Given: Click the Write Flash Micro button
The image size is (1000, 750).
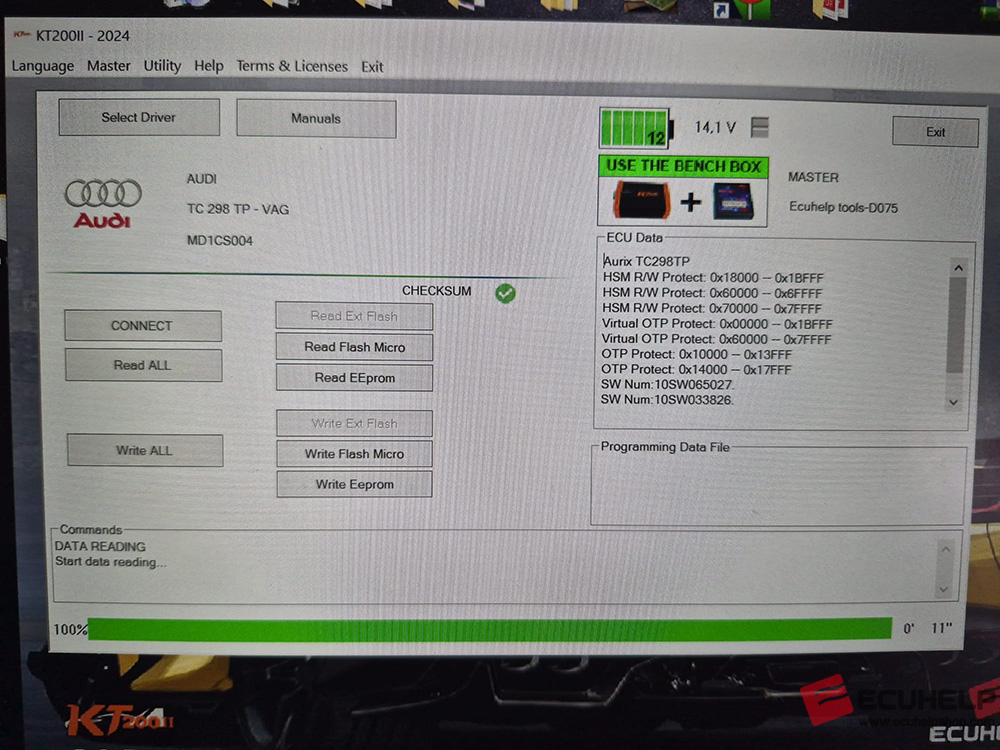Looking at the screenshot, I should (354, 454).
